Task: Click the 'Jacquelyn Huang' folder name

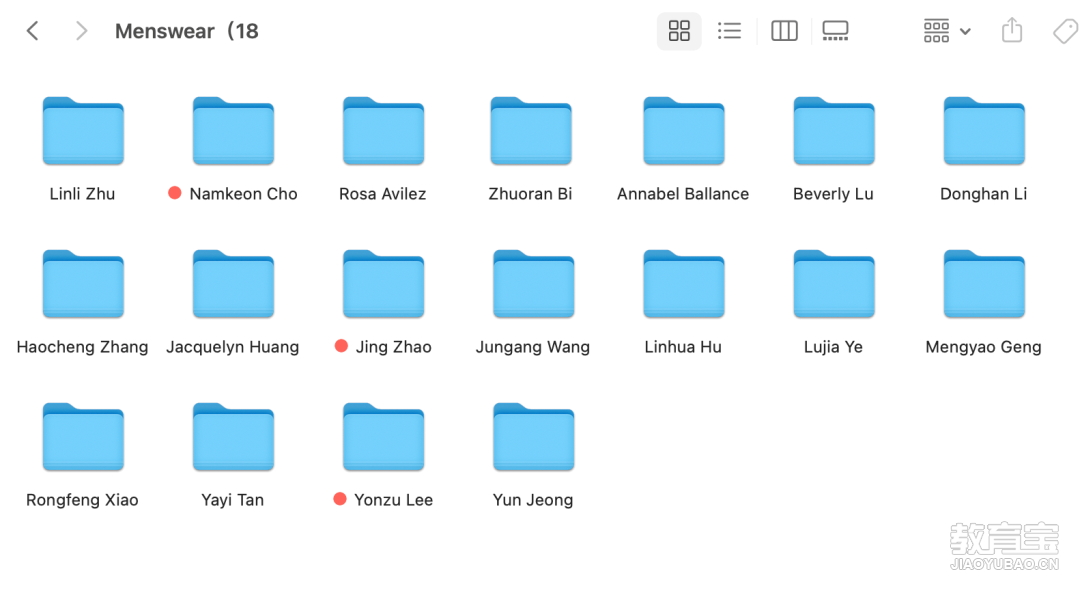Action: click(233, 347)
